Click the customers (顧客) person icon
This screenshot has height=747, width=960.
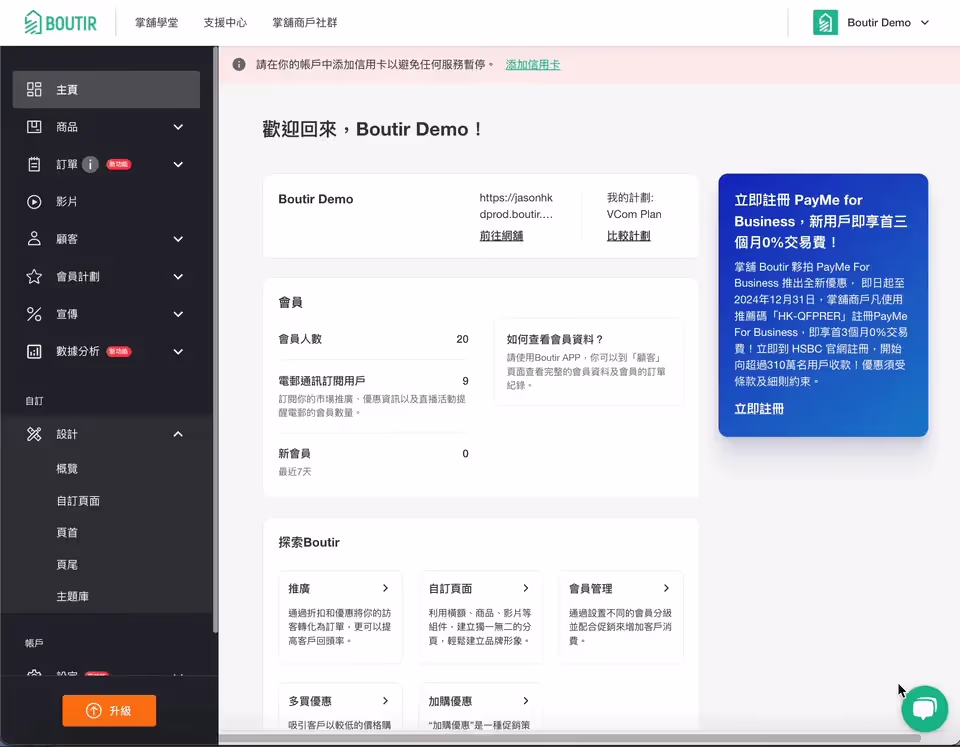pos(34,239)
